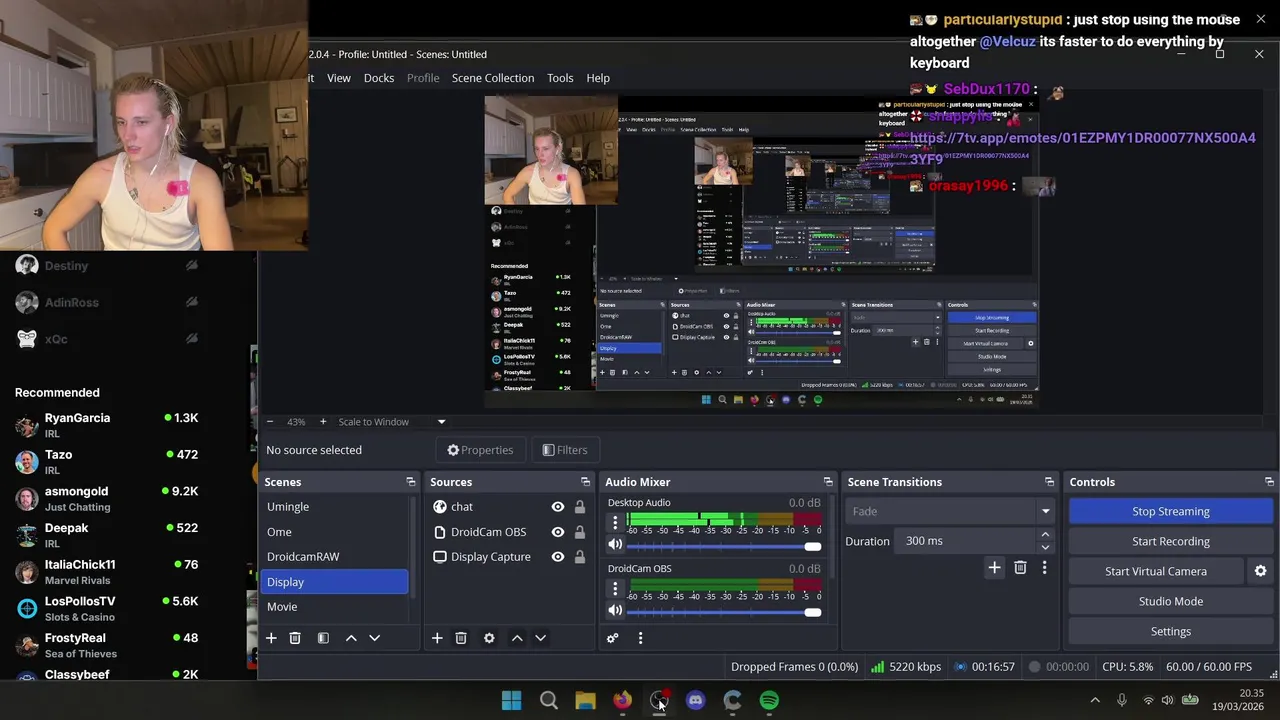1280x720 pixels.
Task: Pop out the Scenes dock
Action: 411,482
